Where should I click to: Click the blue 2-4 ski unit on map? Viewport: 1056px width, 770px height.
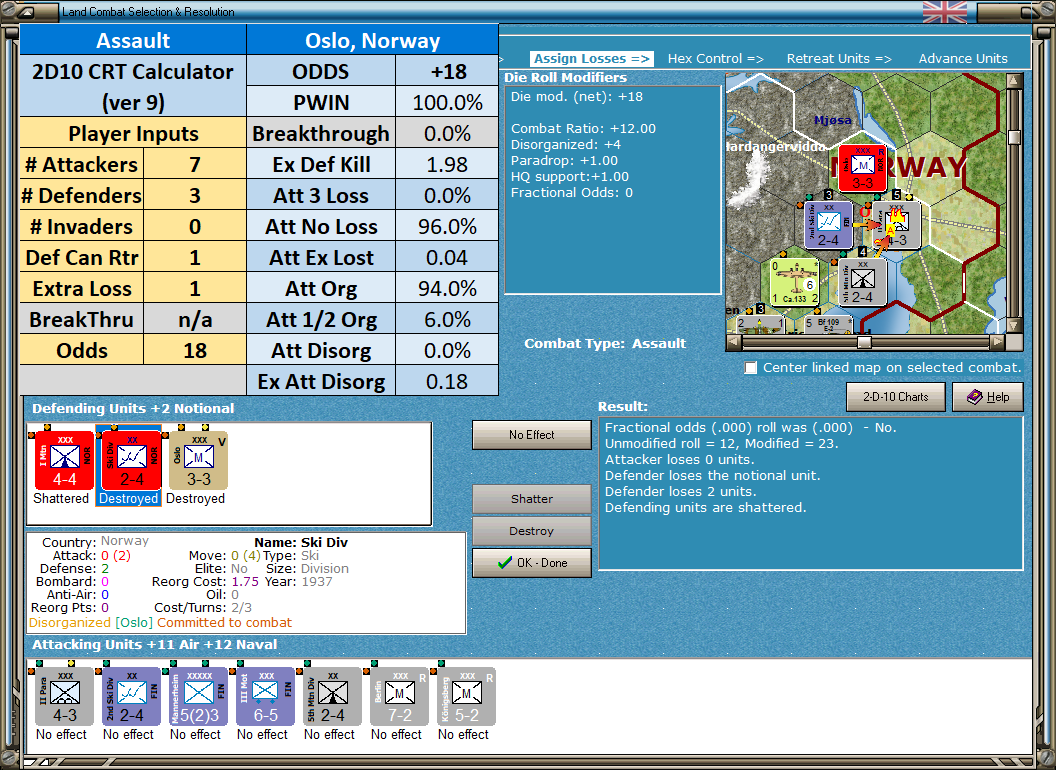(x=828, y=224)
